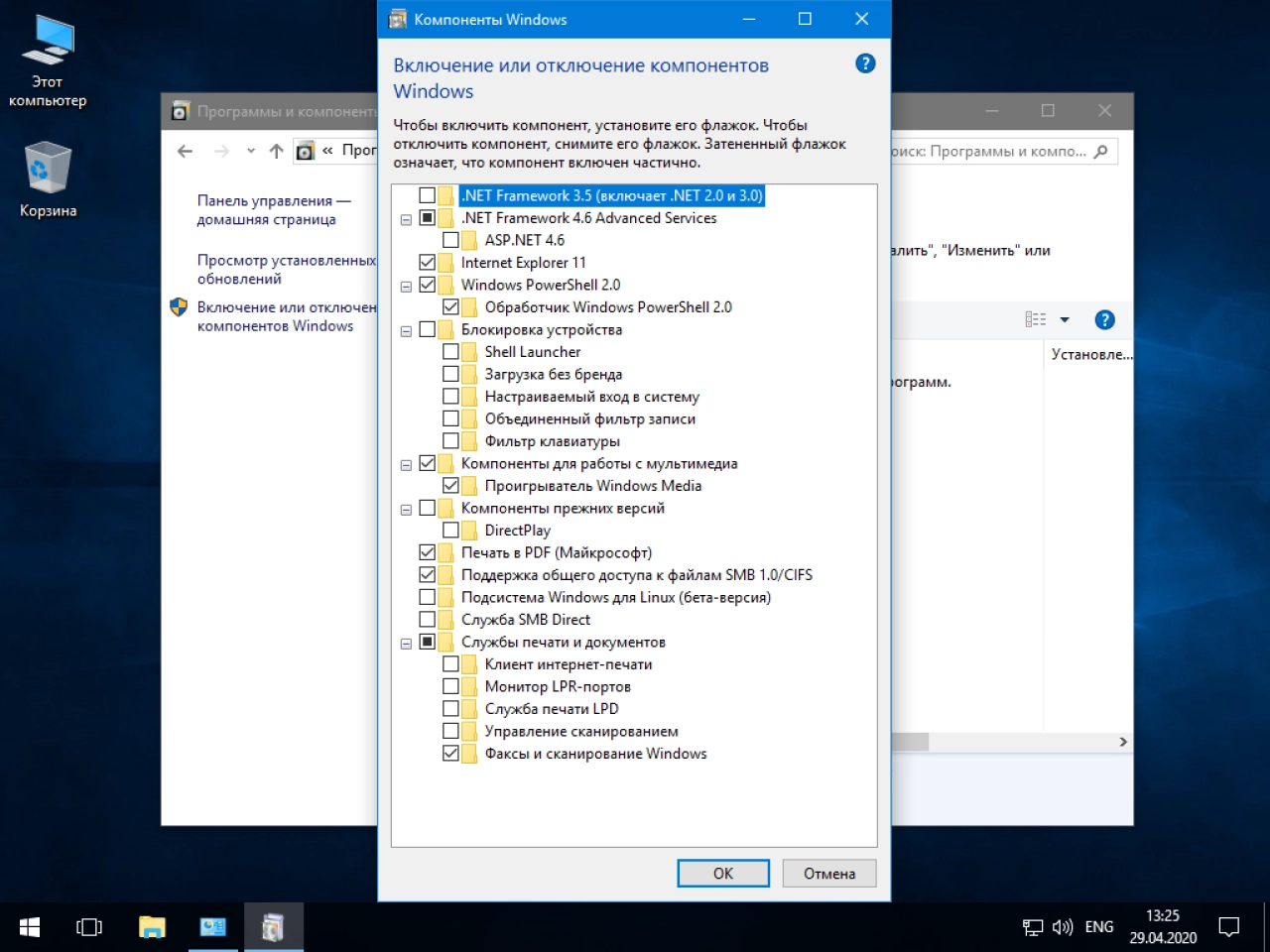Enable the Служба SMB Direct checkbox
Viewport: 1270px width, 952px height.
pyautogui.click(x=427, y=620)
